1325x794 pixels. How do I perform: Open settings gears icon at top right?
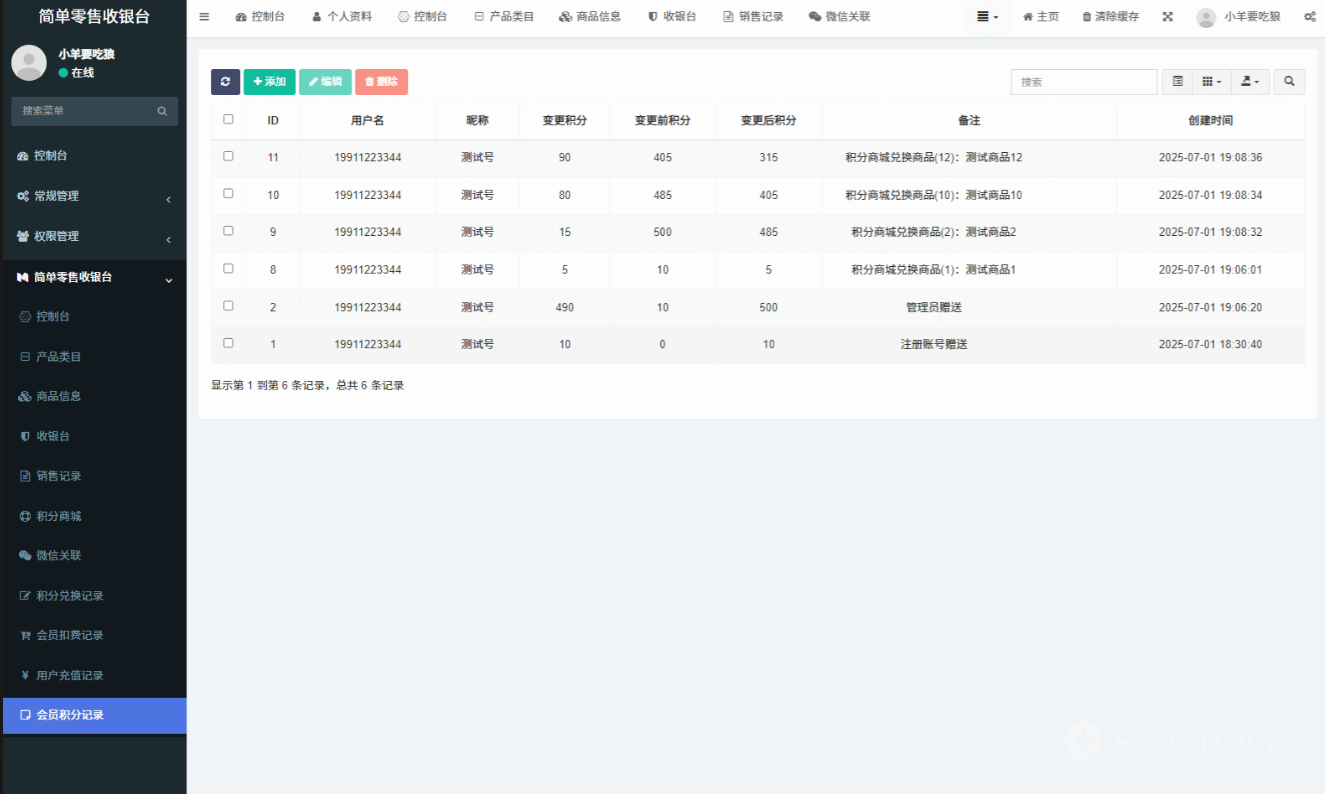coord(1309,17)
